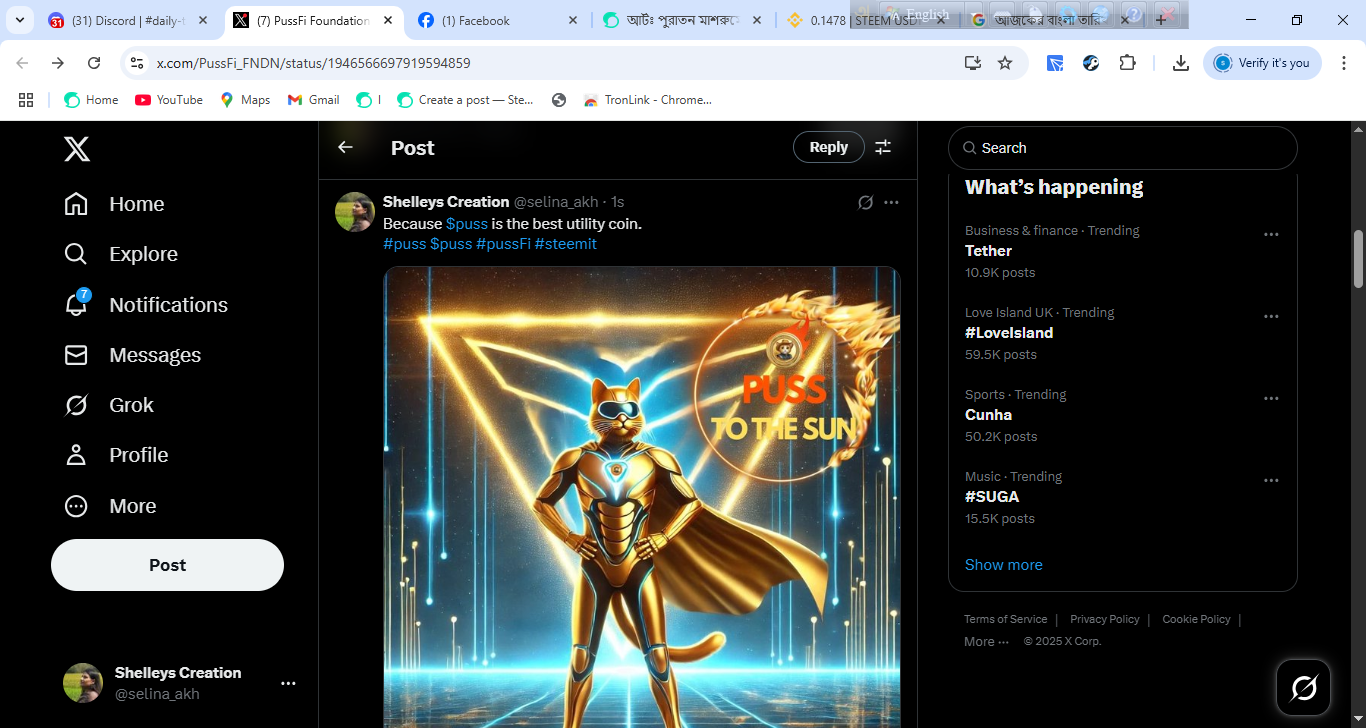Open the #SUGA trending topic
This screenshot has height=728, width=1366.
click(x=992, y=497)
